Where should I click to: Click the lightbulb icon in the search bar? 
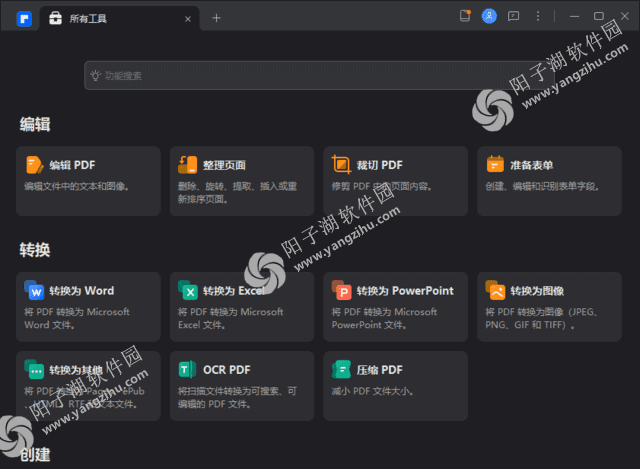point(95,76)
